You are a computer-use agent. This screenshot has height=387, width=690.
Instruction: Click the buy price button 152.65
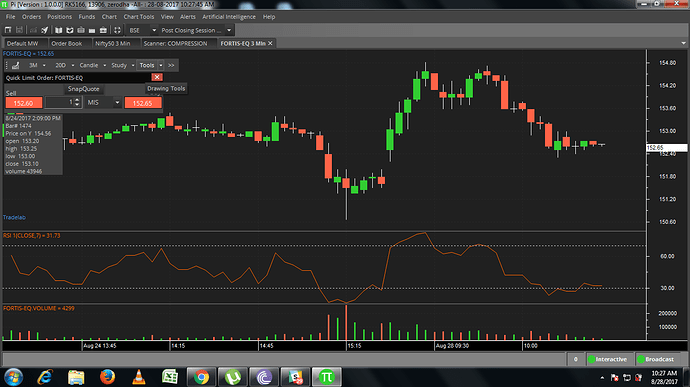tap(143, 103)
